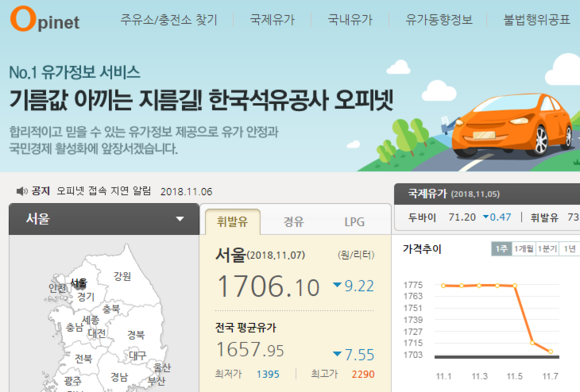580x392 pixels.
Task: Click the speaker notice icon
Action: [21, 191]
